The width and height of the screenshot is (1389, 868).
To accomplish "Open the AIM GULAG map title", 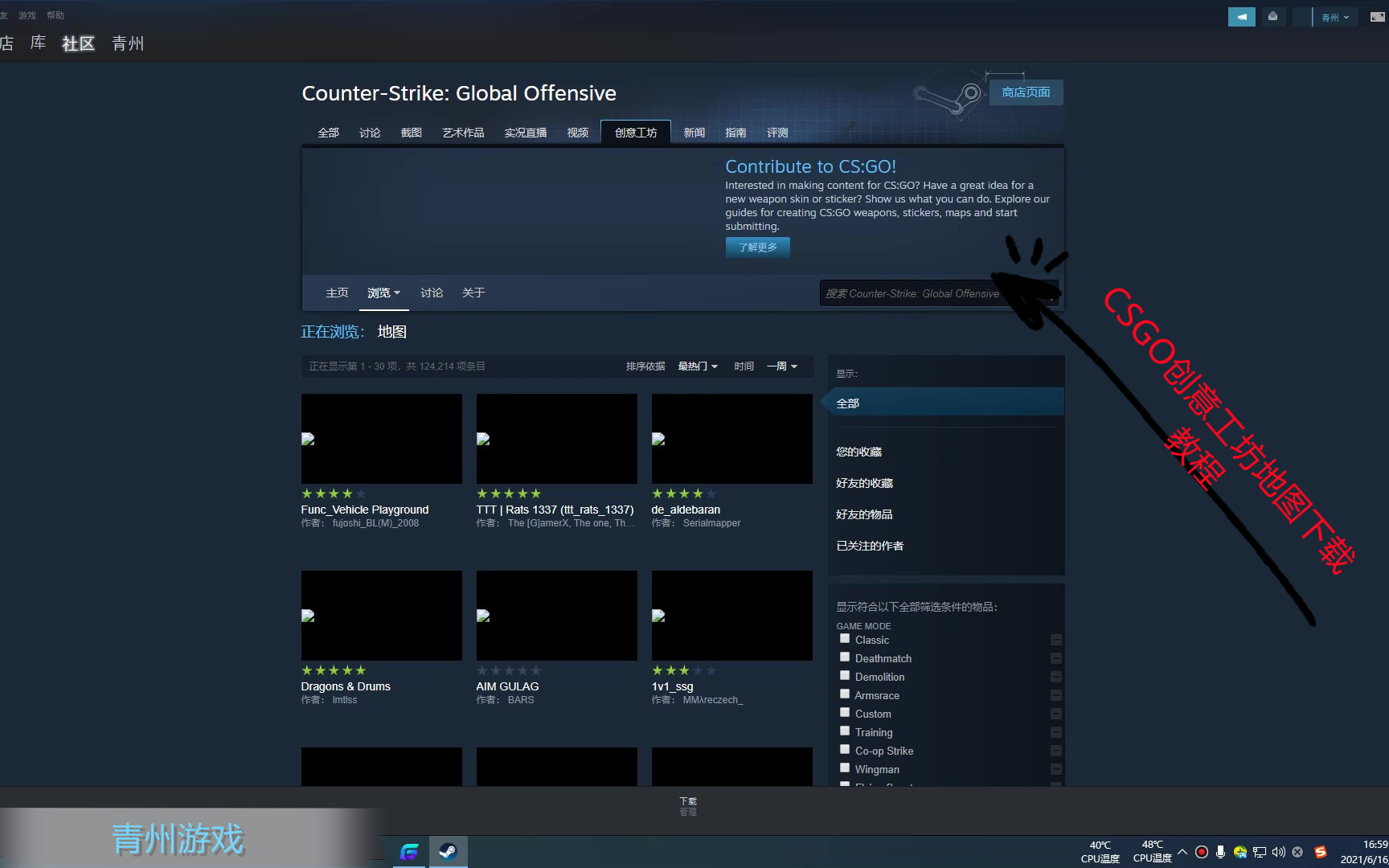I will point(507,686).
